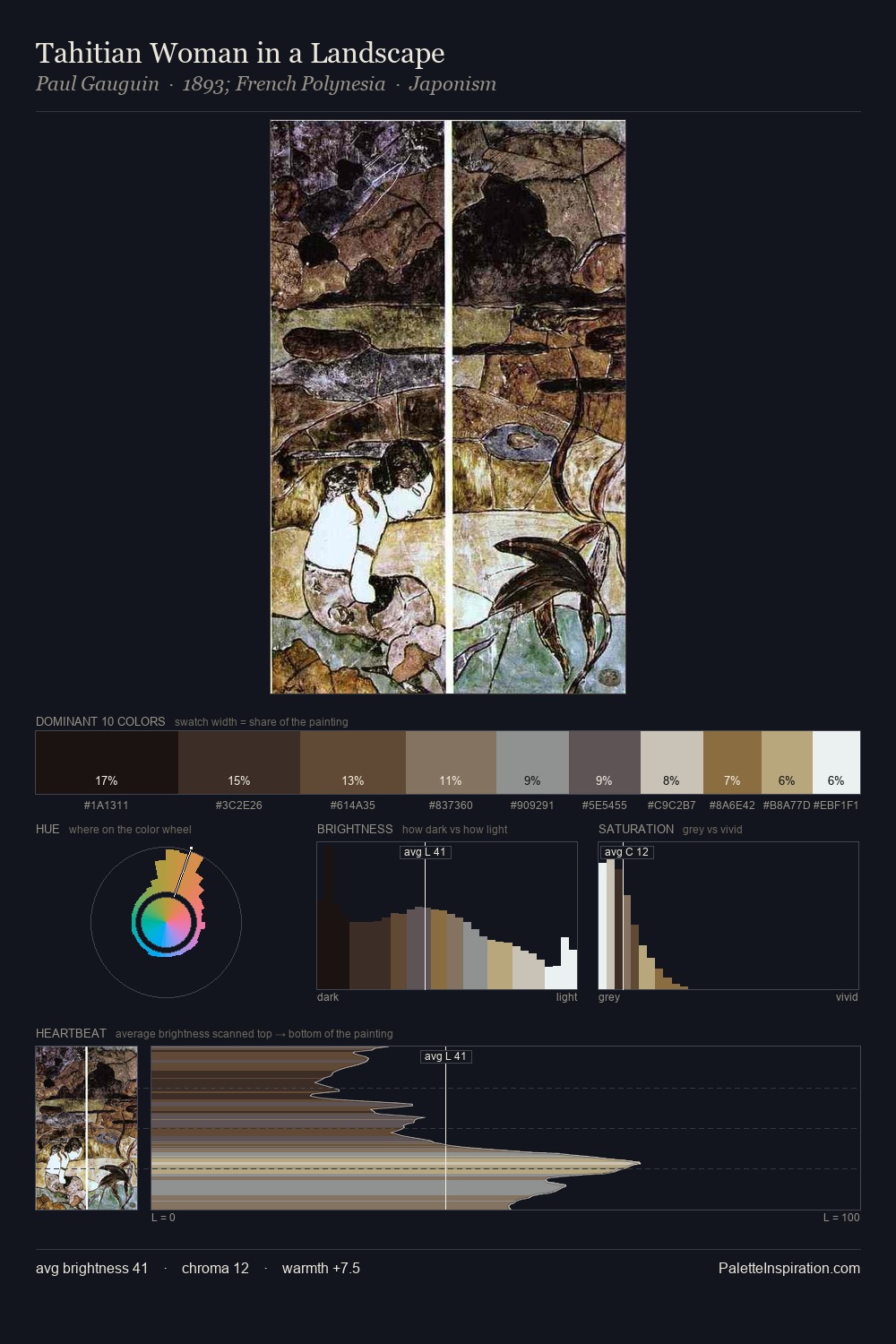
Task: Click the 'Japonism' style label
Action: tap(452, 84)
